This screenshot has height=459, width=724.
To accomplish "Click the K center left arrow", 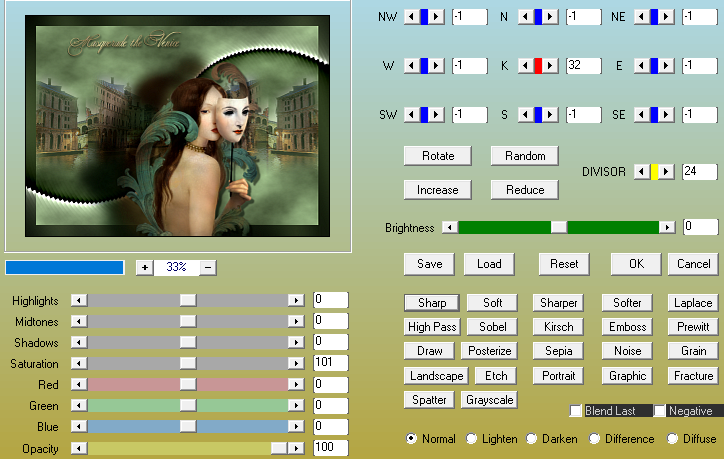I will pos(525,66).
